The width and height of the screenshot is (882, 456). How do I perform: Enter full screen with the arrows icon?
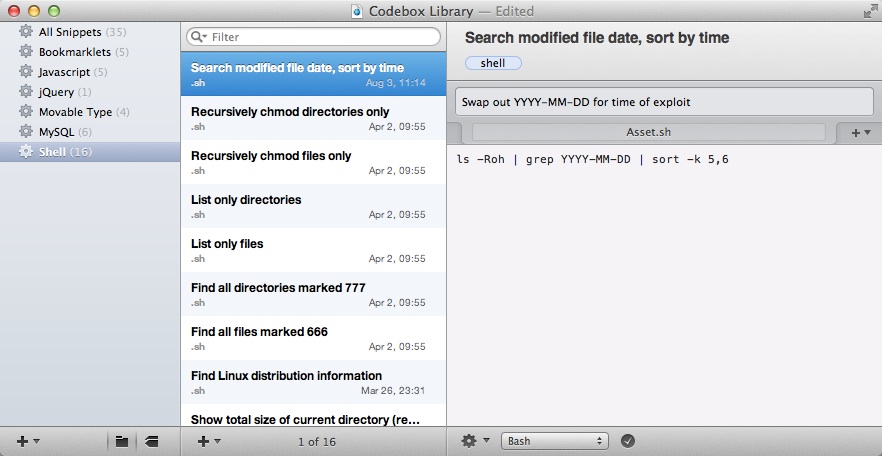click(x=870, y=11)
